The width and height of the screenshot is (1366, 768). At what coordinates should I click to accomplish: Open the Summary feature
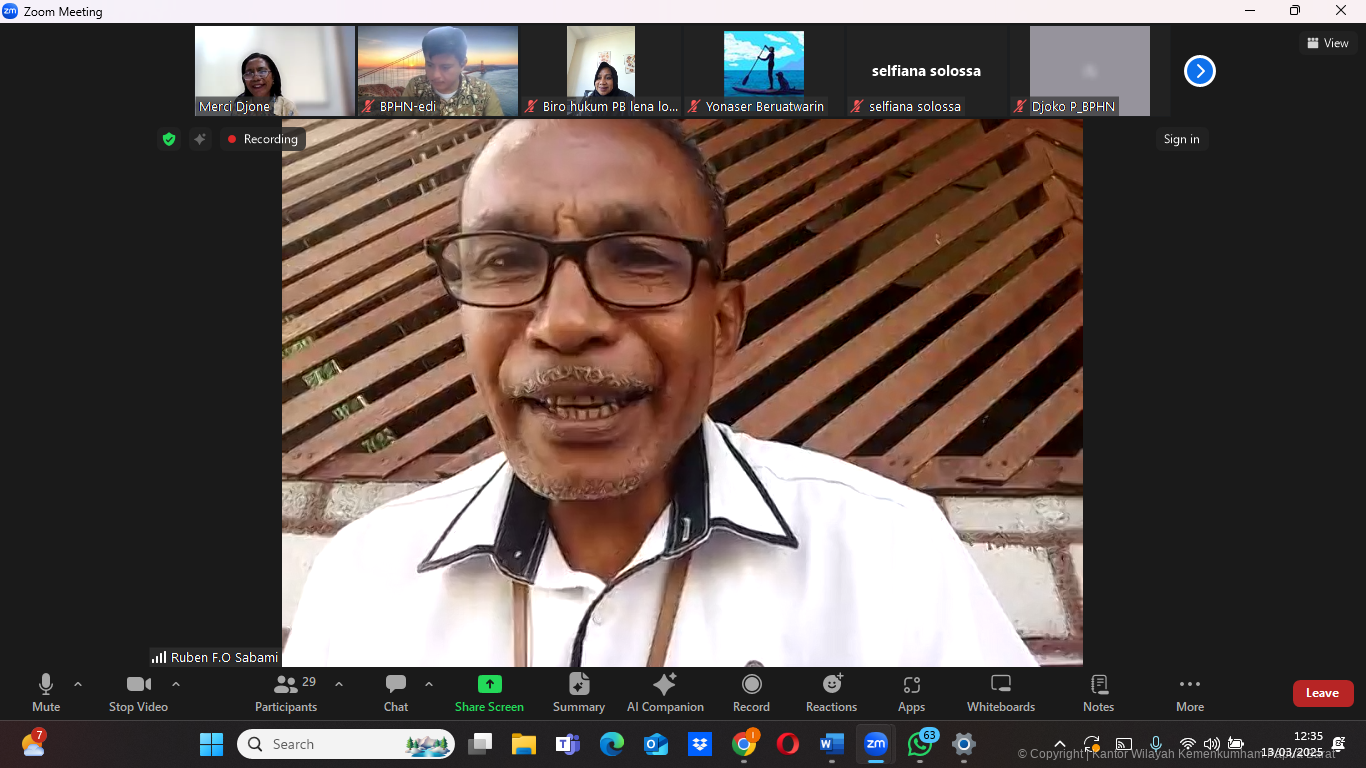[x=579, y=692]
